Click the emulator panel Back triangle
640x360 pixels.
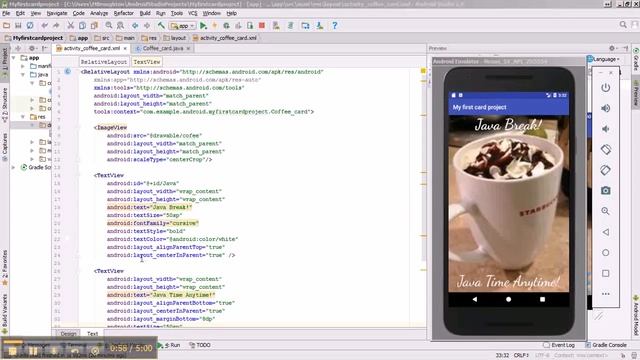606,232
